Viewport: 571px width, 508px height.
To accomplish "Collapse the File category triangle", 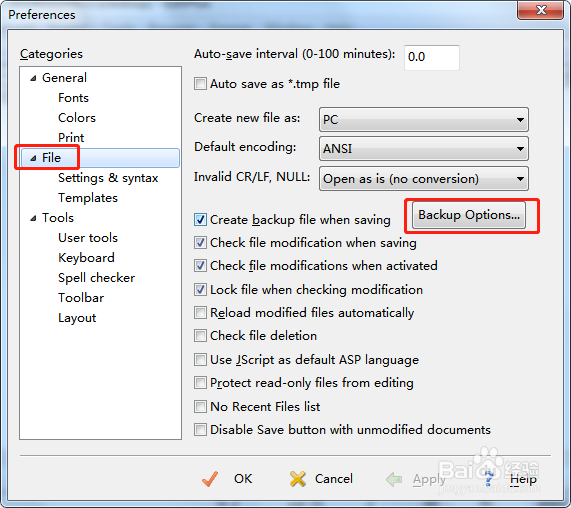I will point(33,158).
